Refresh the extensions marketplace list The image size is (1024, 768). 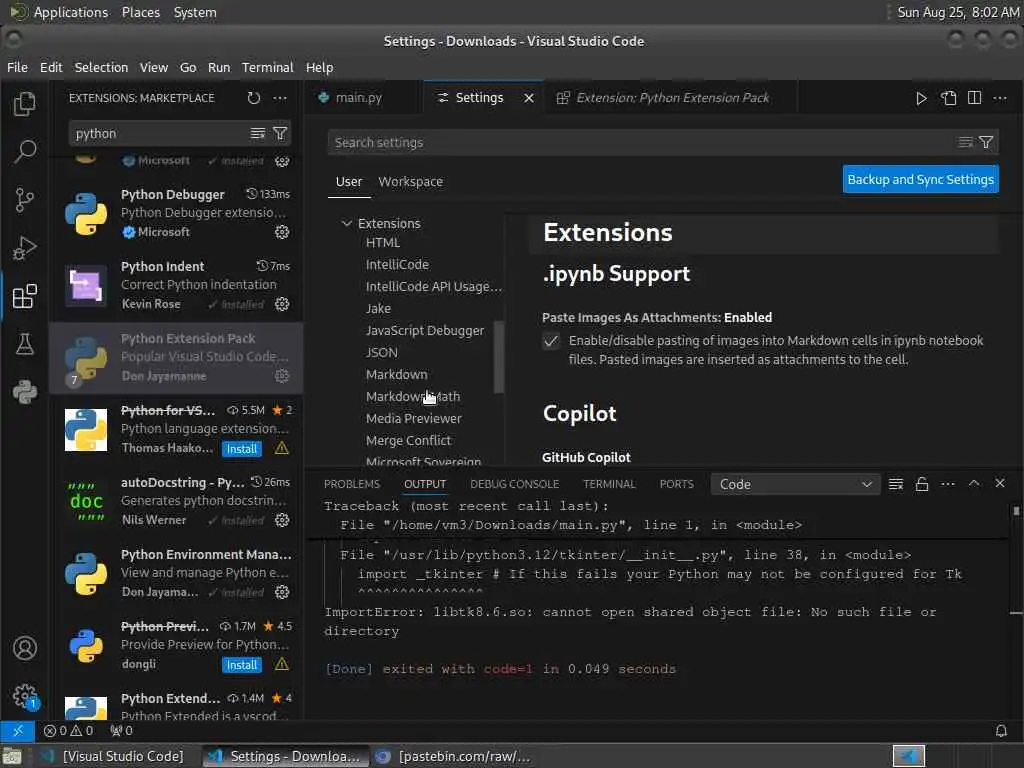253,98
